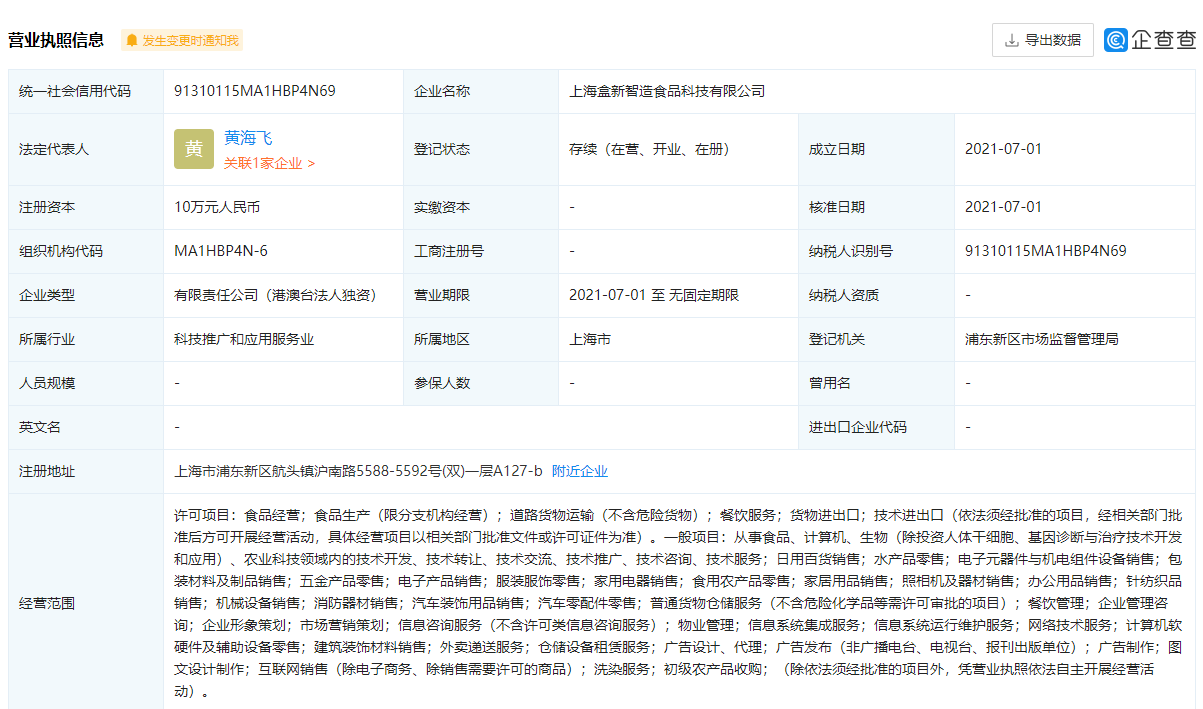
Task: Open the 附近企业 link
Action: point(580,471)
